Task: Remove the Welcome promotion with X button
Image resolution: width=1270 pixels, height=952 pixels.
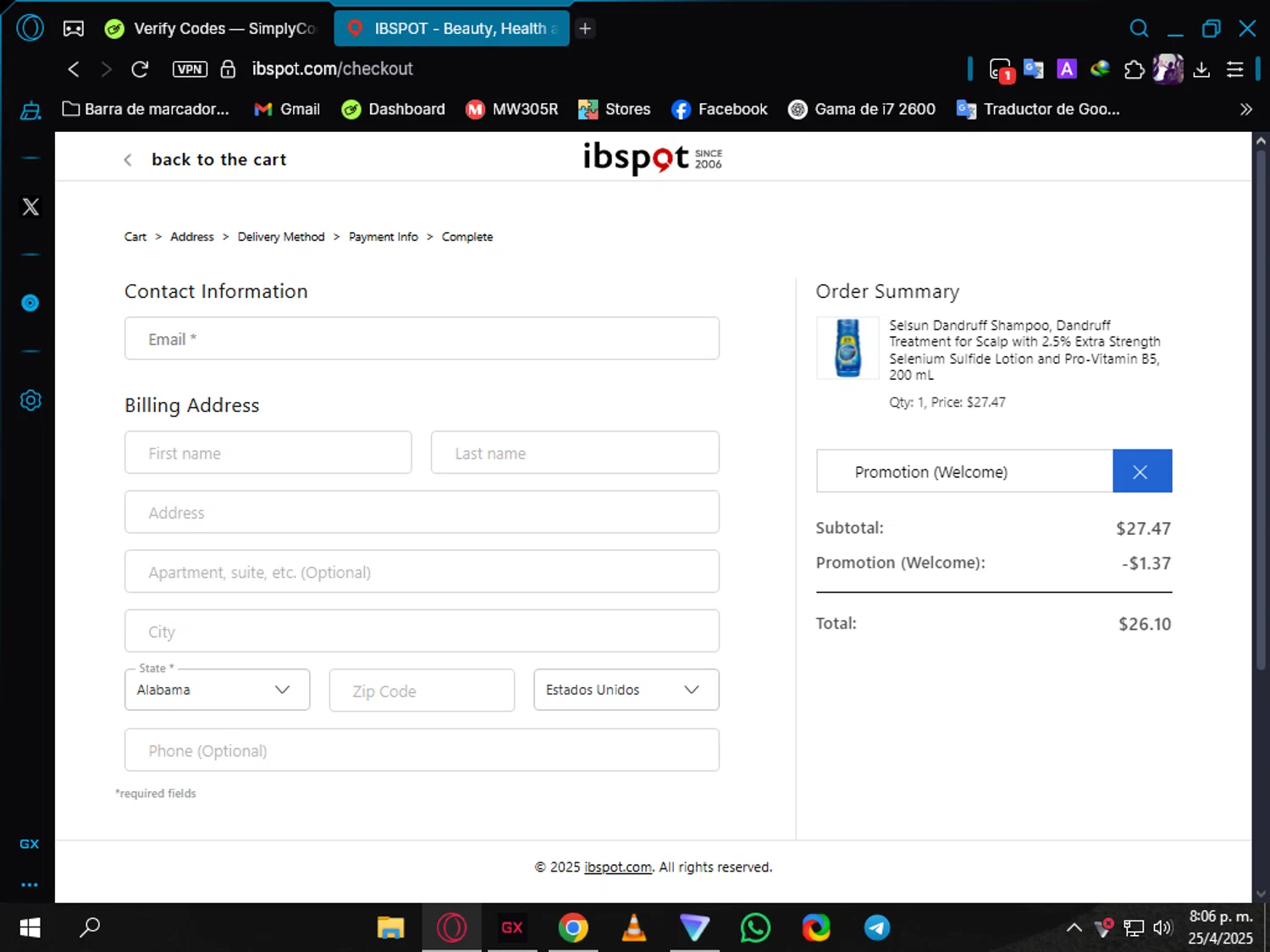Action: tap(1141, 471)
